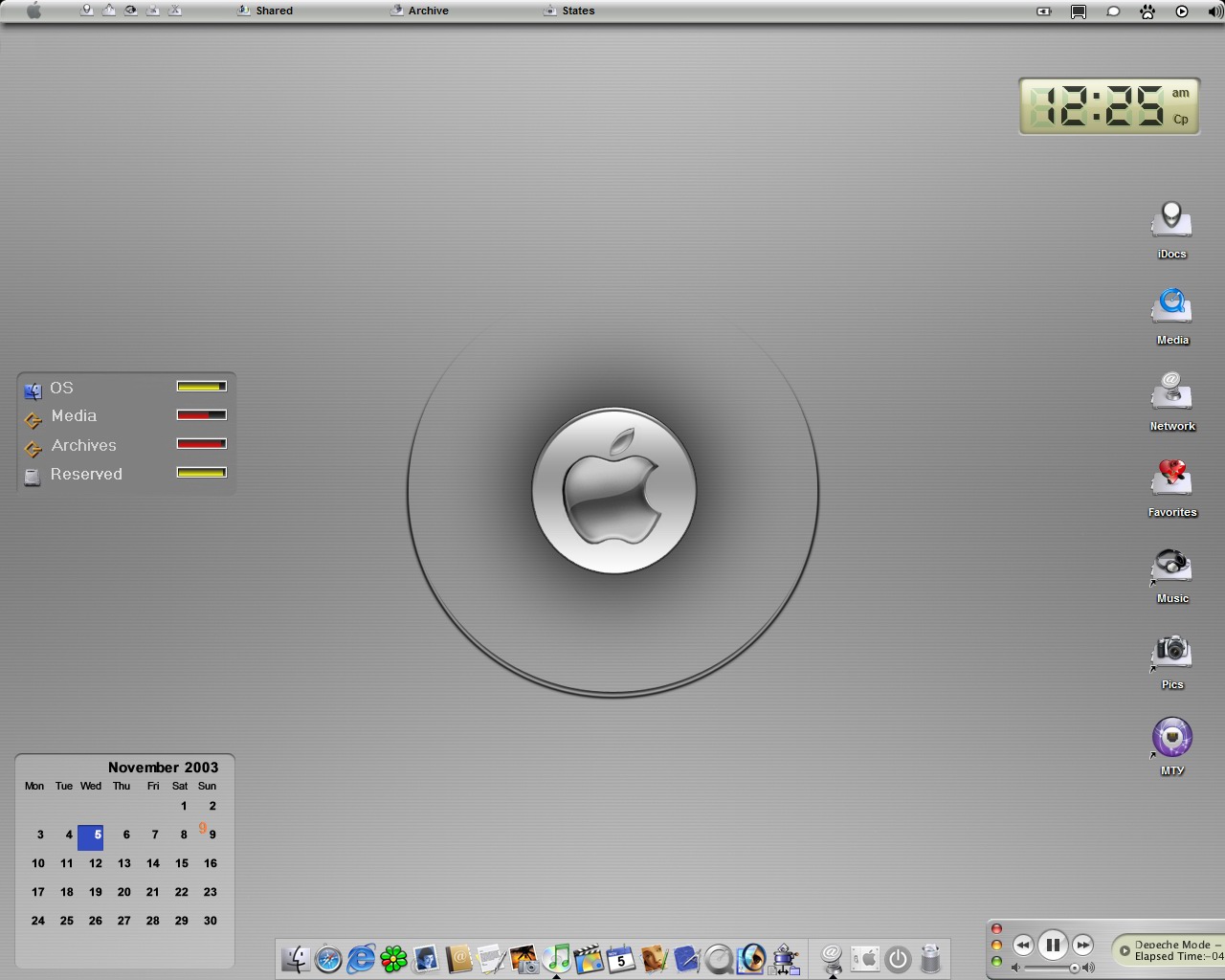Open the portrait-with-pencil dock icon
This screenshot has height=980, width=1225.
click(x=654, y=958)
